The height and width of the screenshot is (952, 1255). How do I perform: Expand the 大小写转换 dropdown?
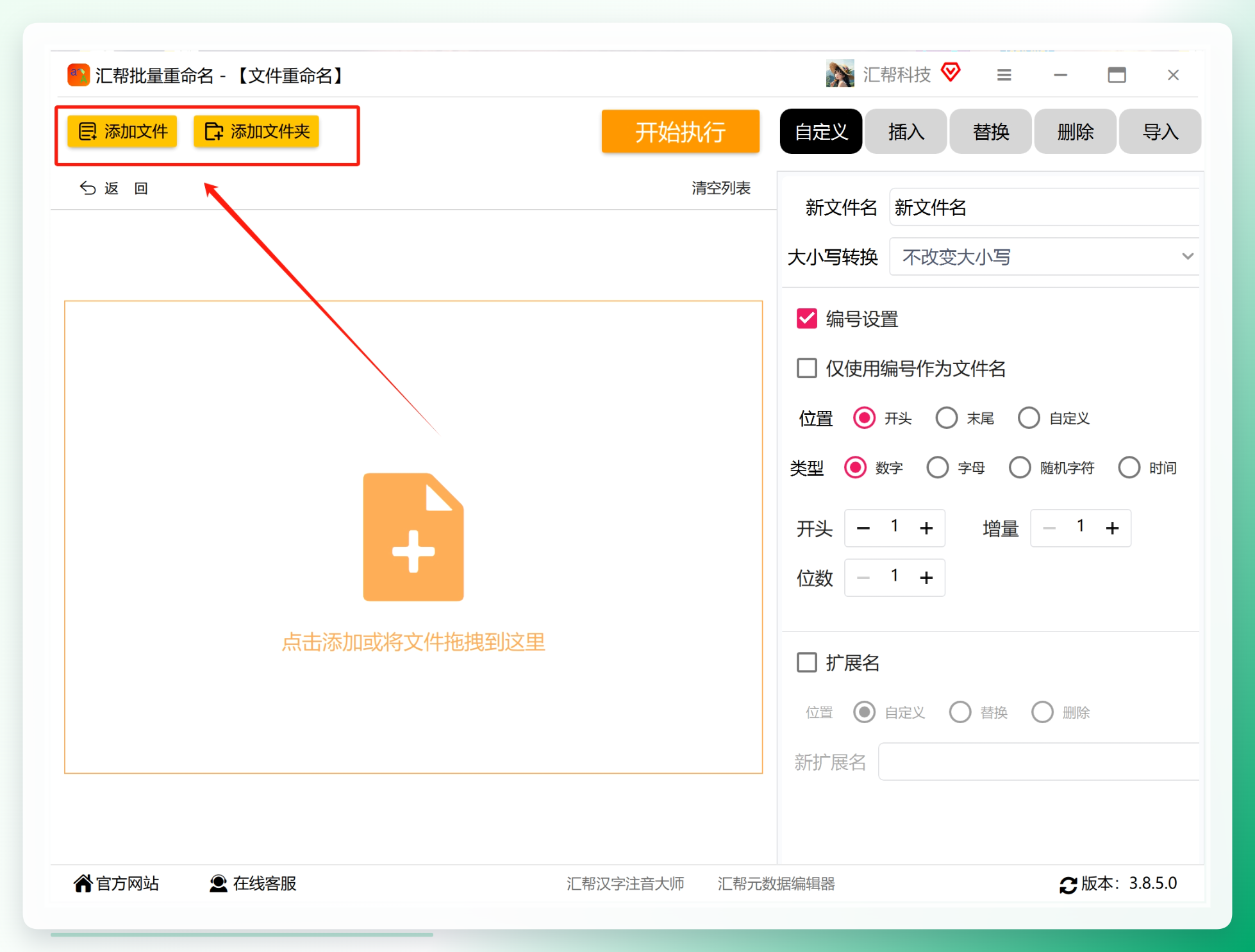click(1044, 256)
